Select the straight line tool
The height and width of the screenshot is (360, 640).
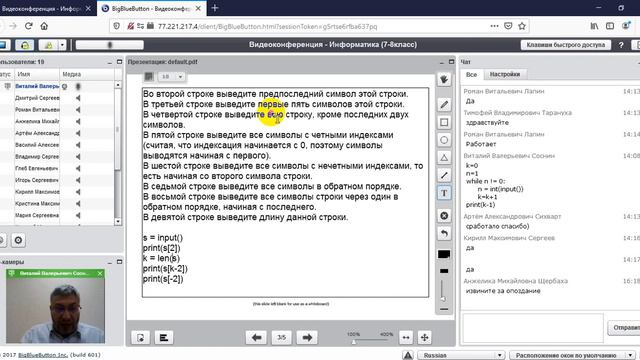444,176
